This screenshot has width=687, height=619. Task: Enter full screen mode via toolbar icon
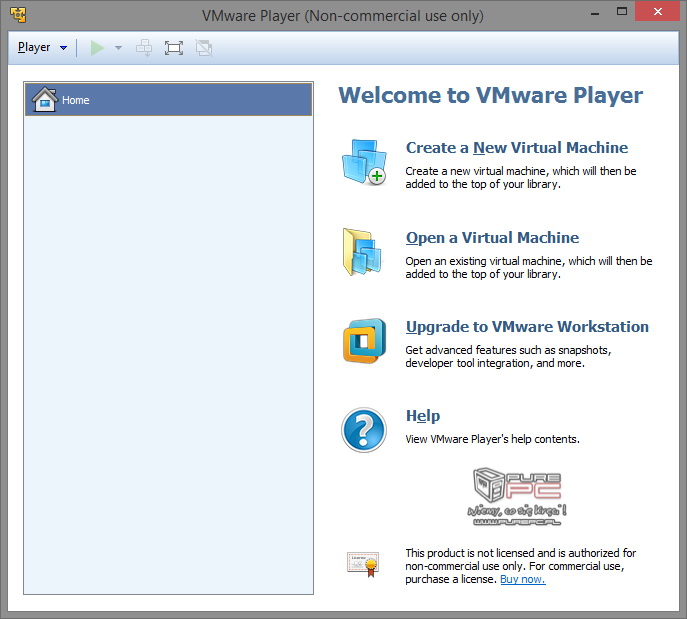pos(174,48)
